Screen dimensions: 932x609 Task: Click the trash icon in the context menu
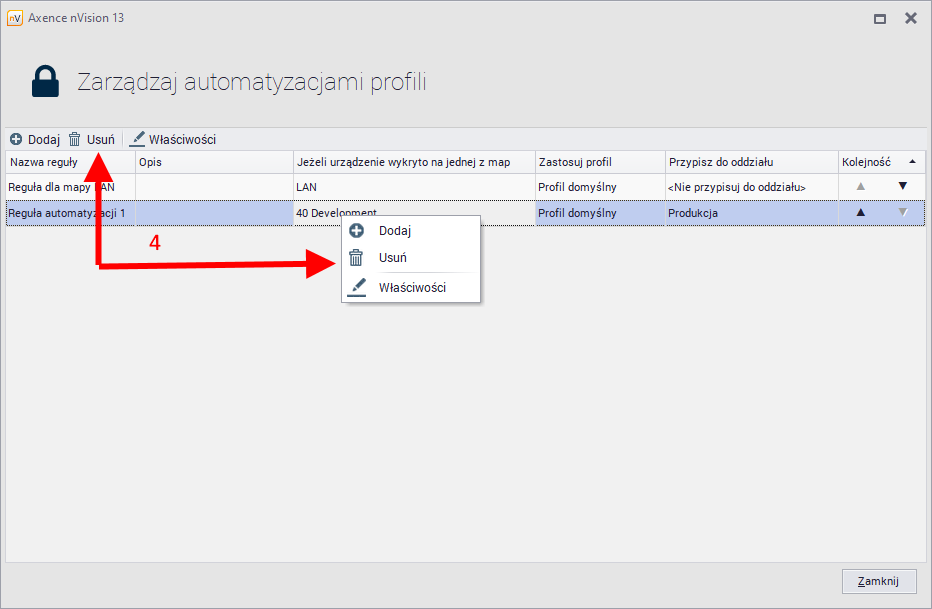coord(357,257)
